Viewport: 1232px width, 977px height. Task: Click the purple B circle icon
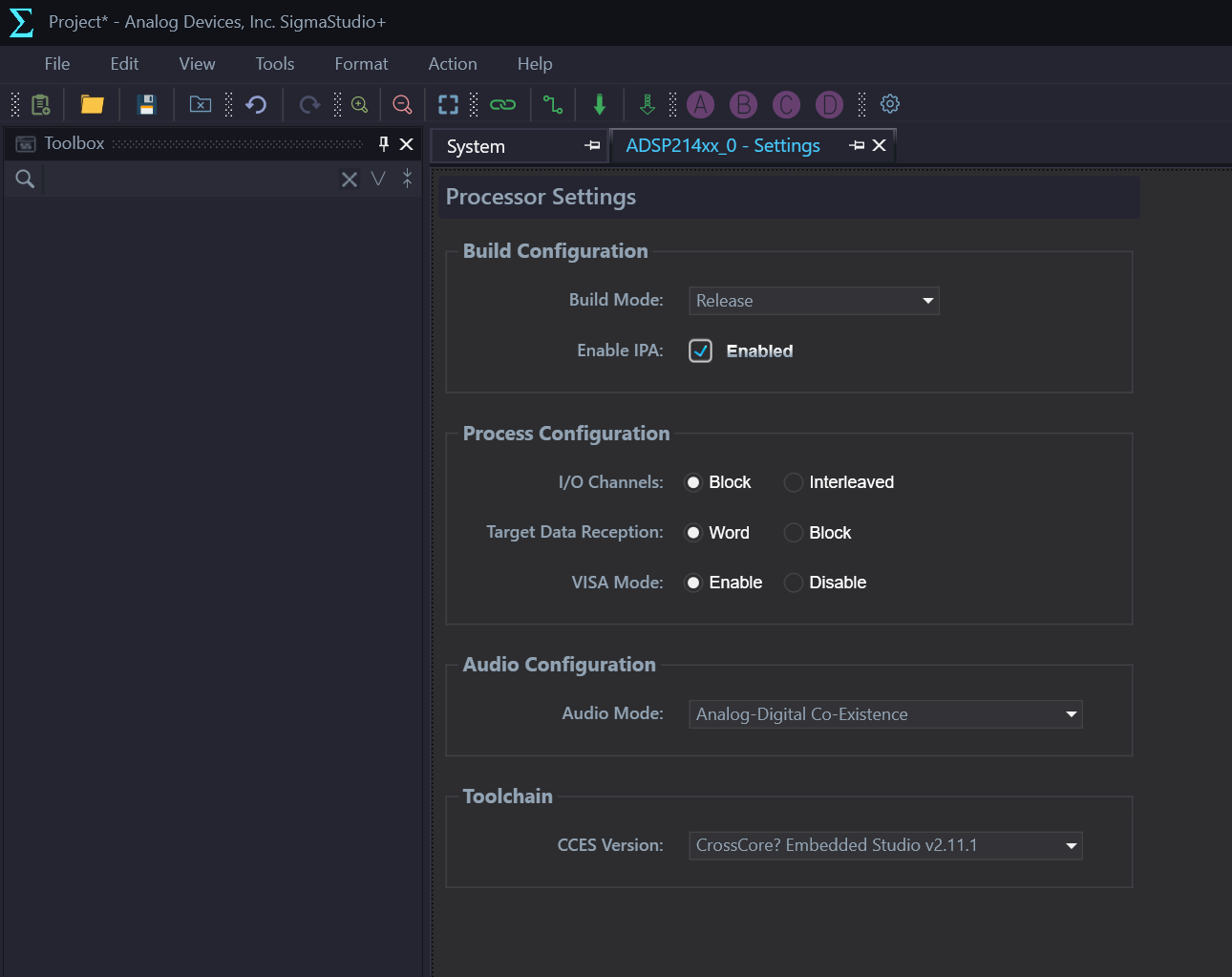[743, 104]
